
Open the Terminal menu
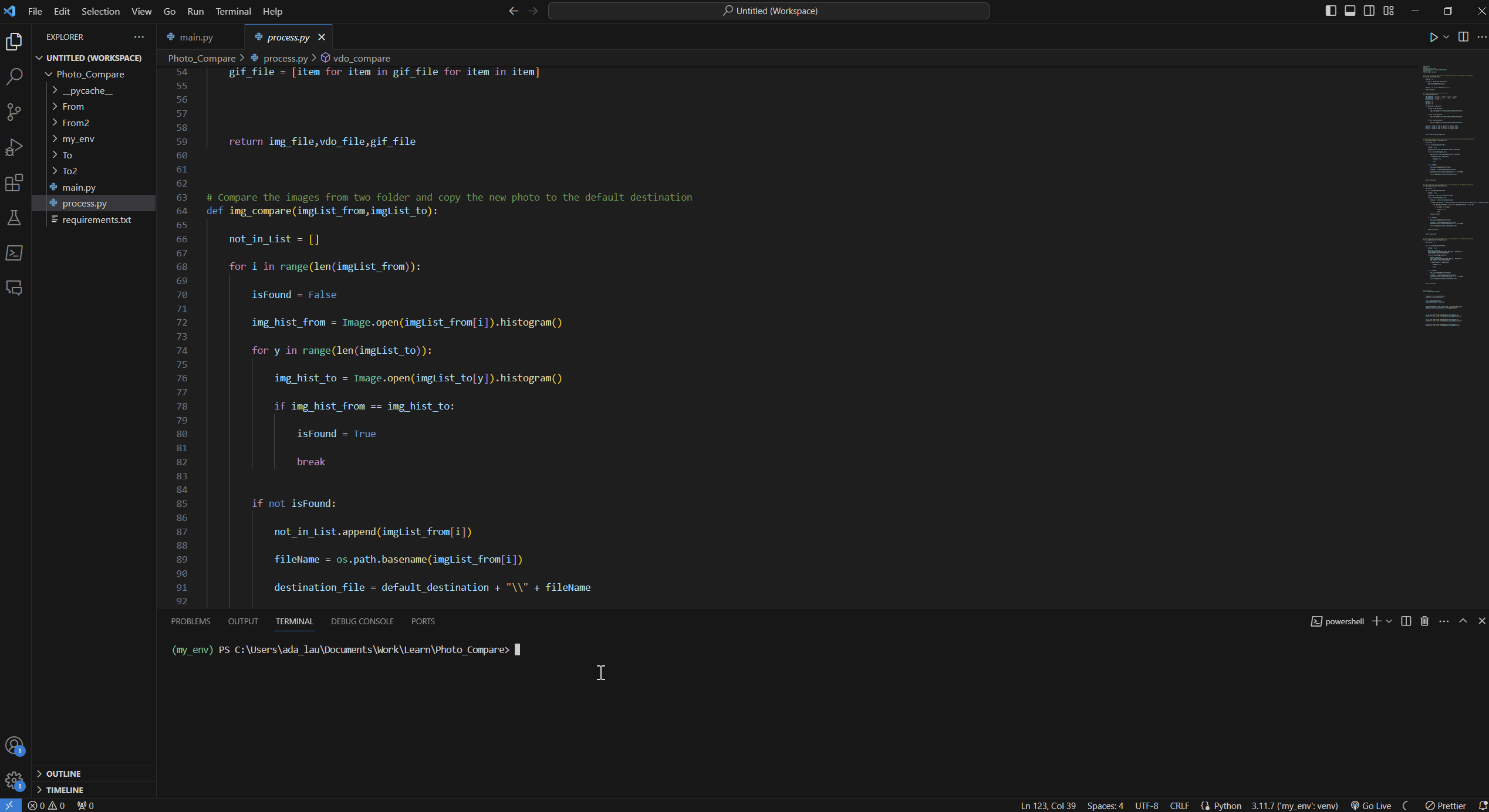coord(232,11)
